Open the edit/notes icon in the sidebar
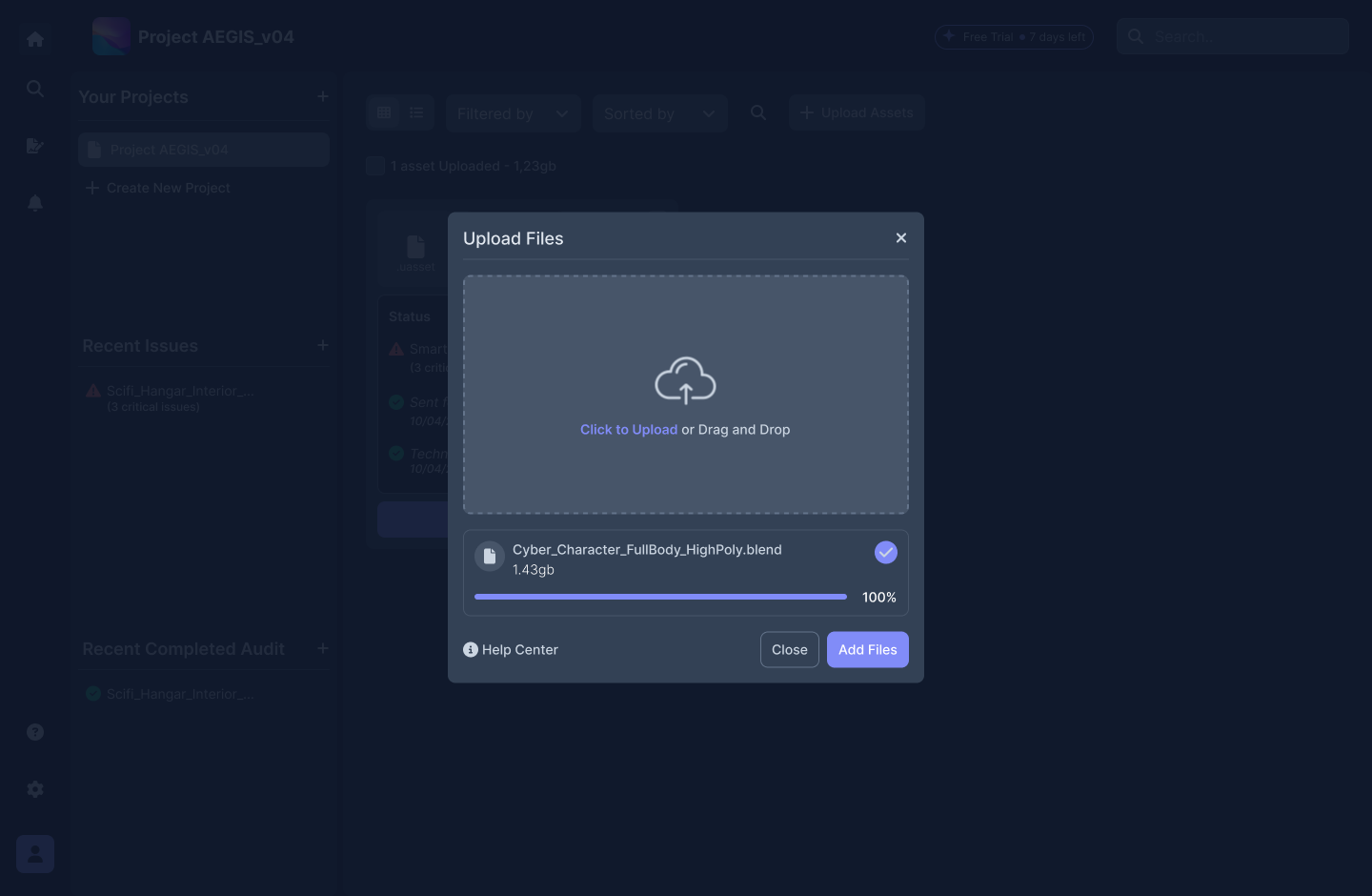 (35, 146)
